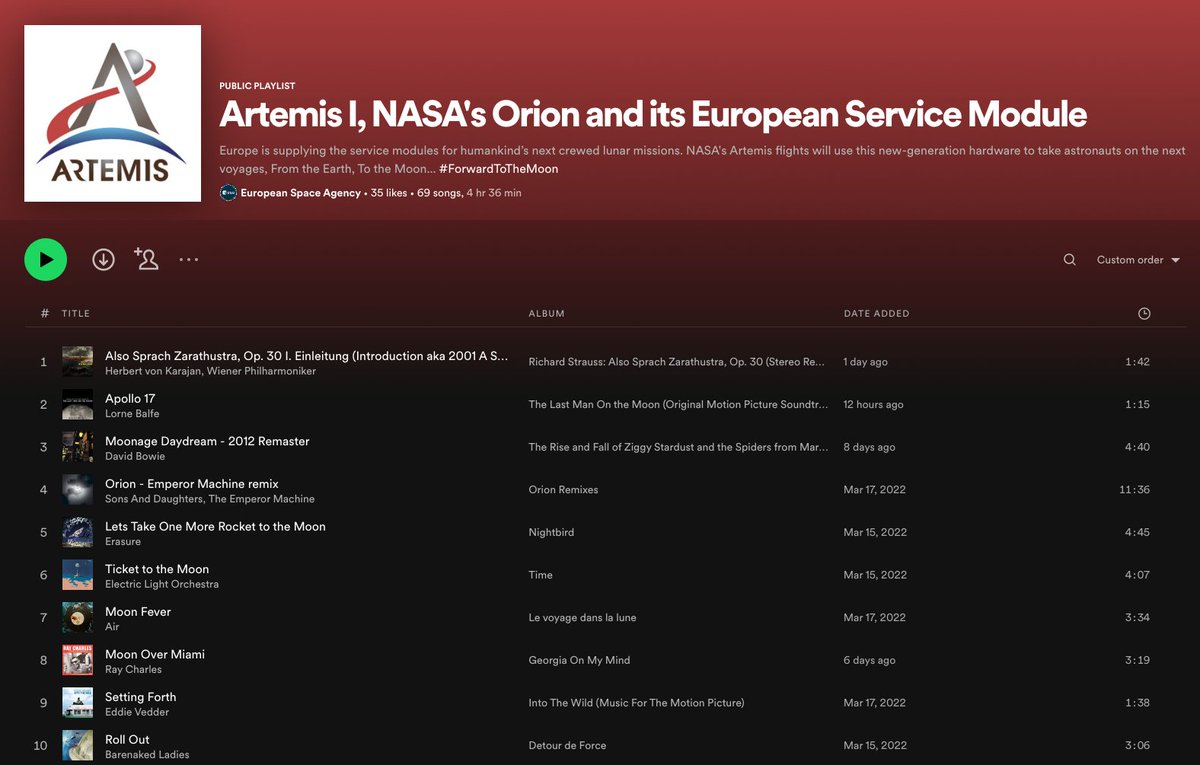1200x765 pixels.
Task: Open the three-dots more options menu
Action: tap(189, 260)
